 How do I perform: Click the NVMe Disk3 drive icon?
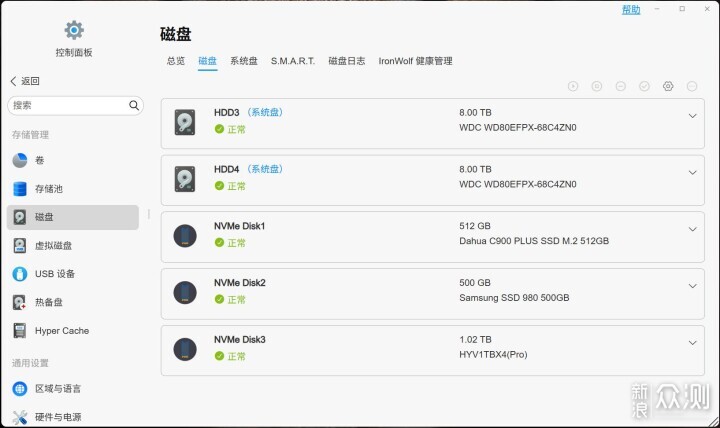point(185,349)
